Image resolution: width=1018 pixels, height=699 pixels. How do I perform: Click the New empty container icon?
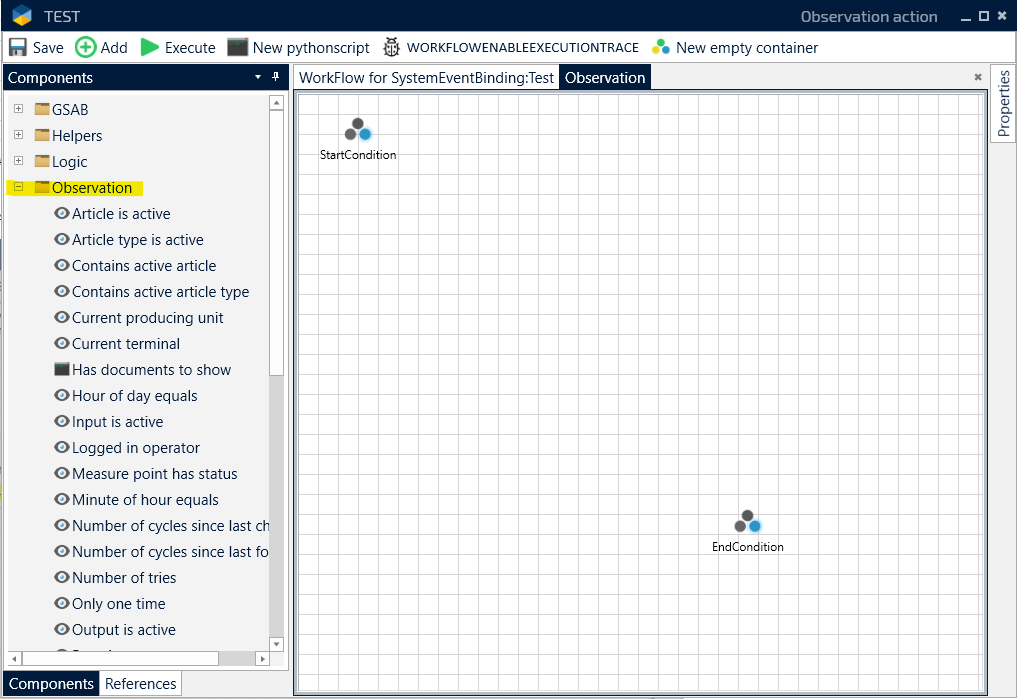661,47
